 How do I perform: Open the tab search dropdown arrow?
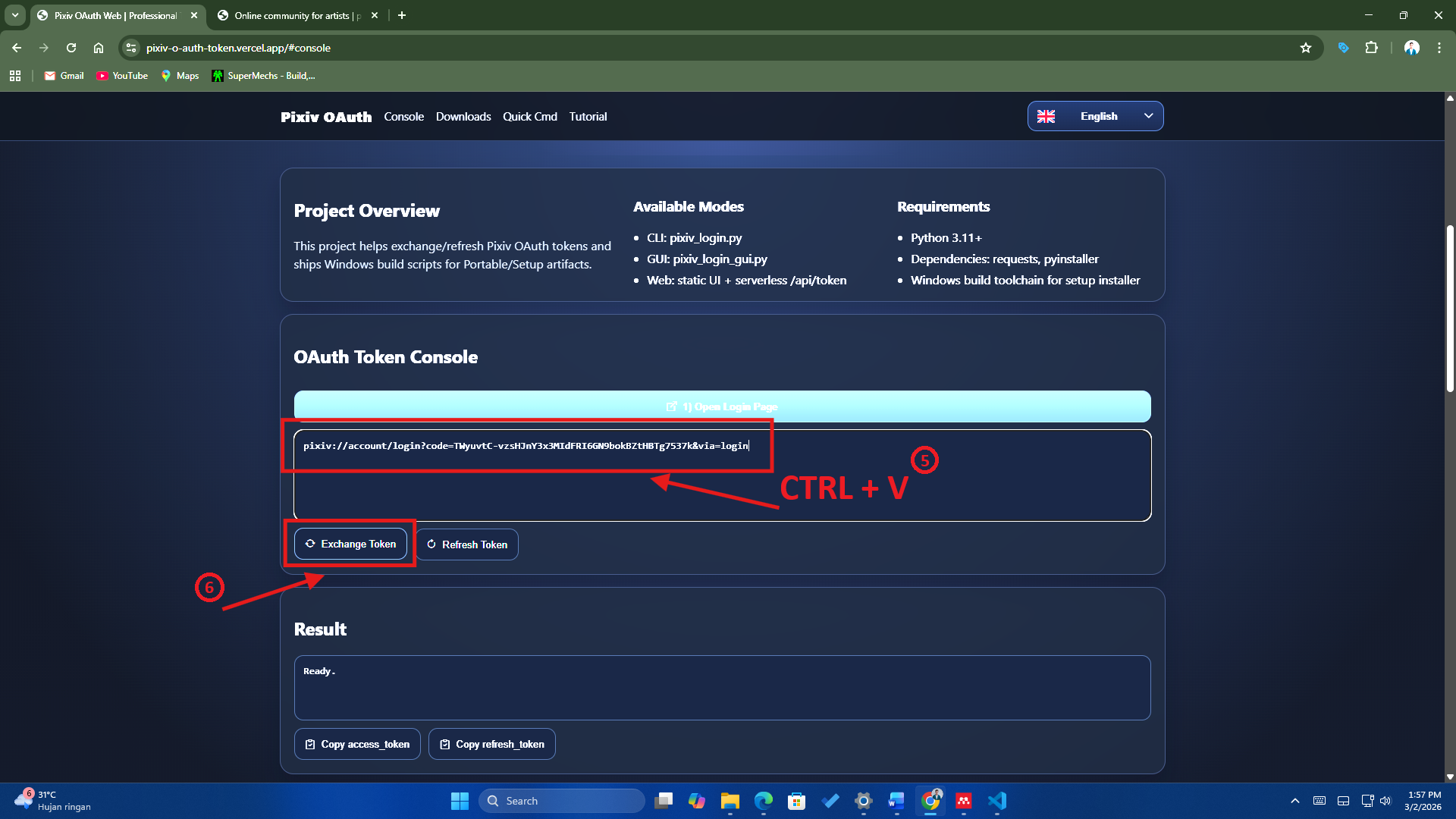point(15,15)
